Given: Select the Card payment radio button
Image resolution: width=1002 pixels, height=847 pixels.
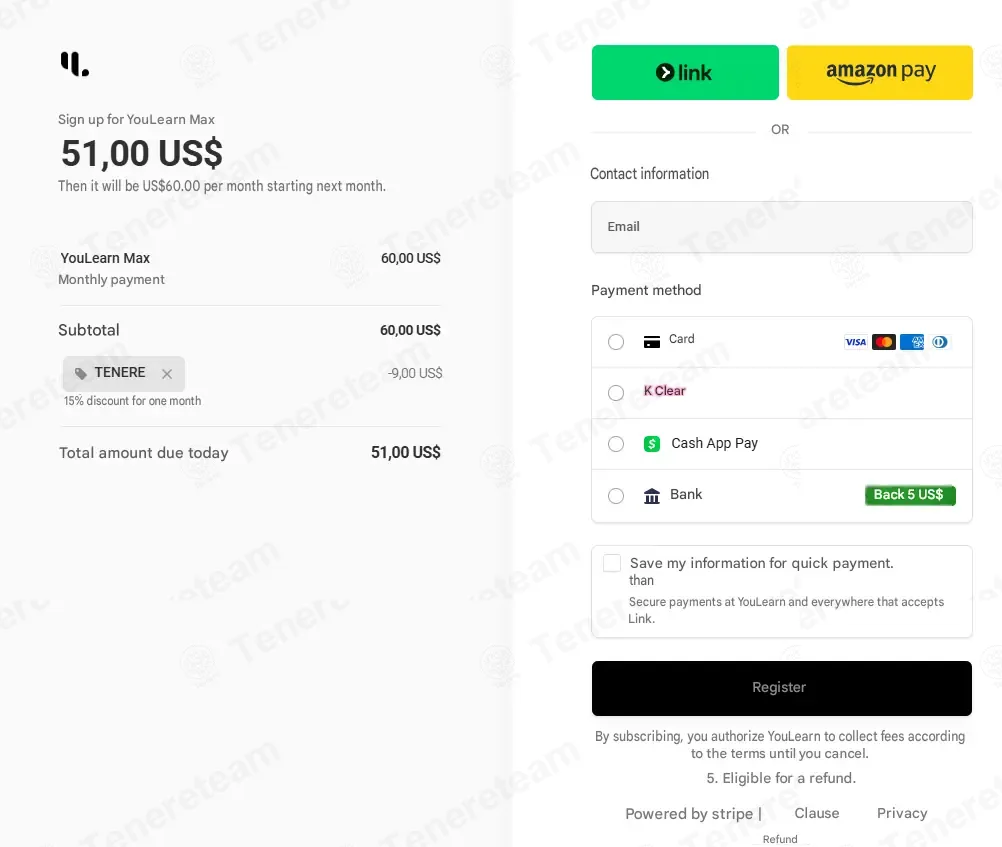Looking at the screenshot, I should point(616,342).
